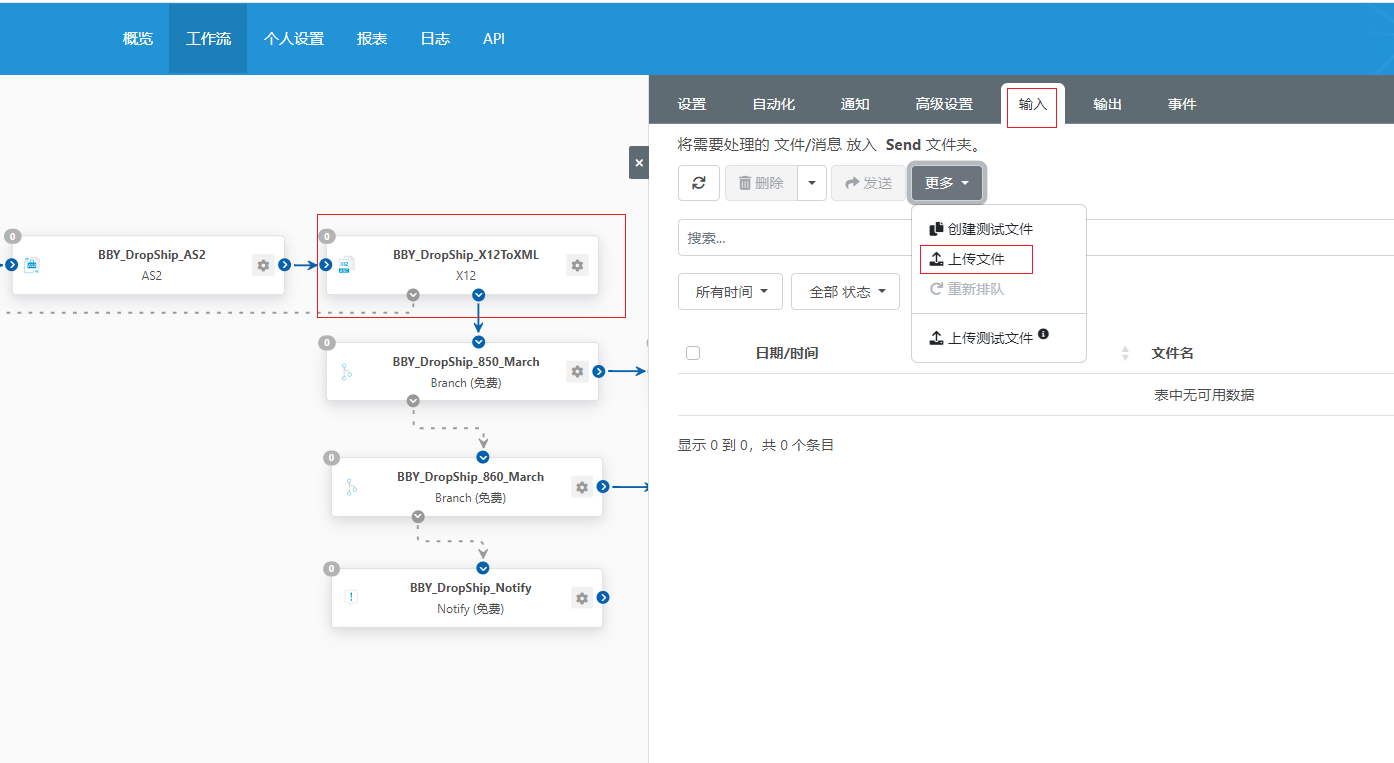This screenshot has width=1394, height=763.
Task: Open the 全部 状态 status filter dropdown
Action: pos(846,292)
